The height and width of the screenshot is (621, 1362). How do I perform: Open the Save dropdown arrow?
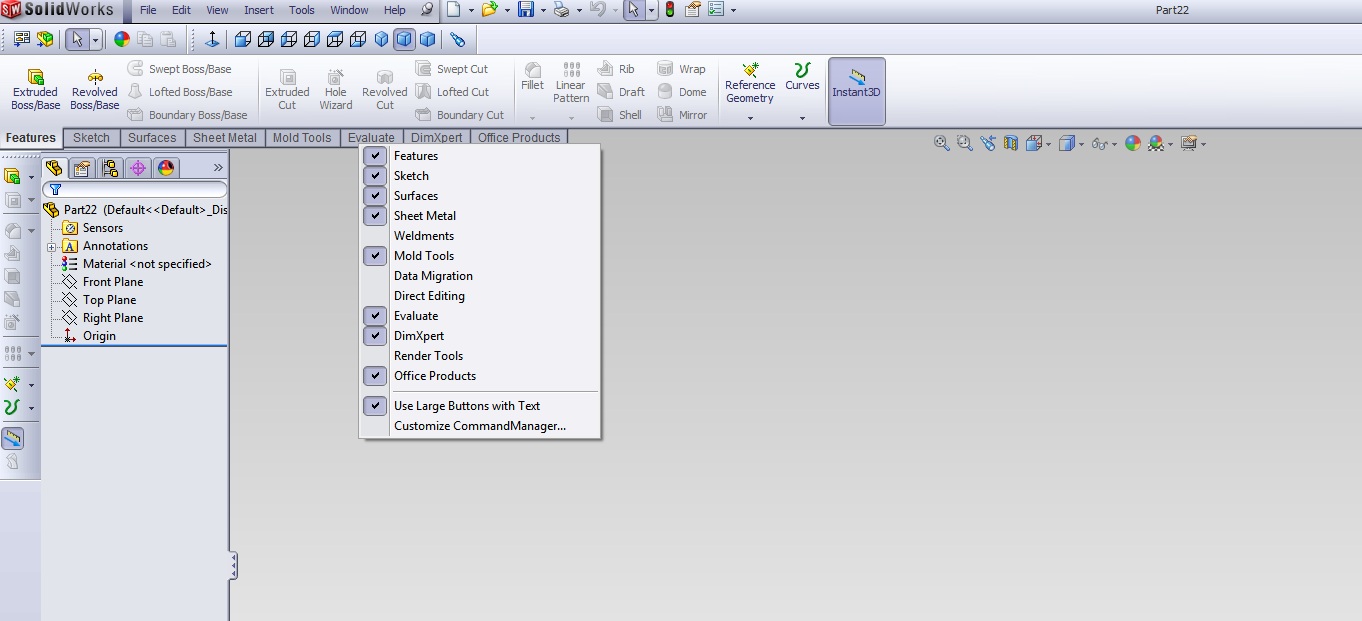click(x=543, y=10)
